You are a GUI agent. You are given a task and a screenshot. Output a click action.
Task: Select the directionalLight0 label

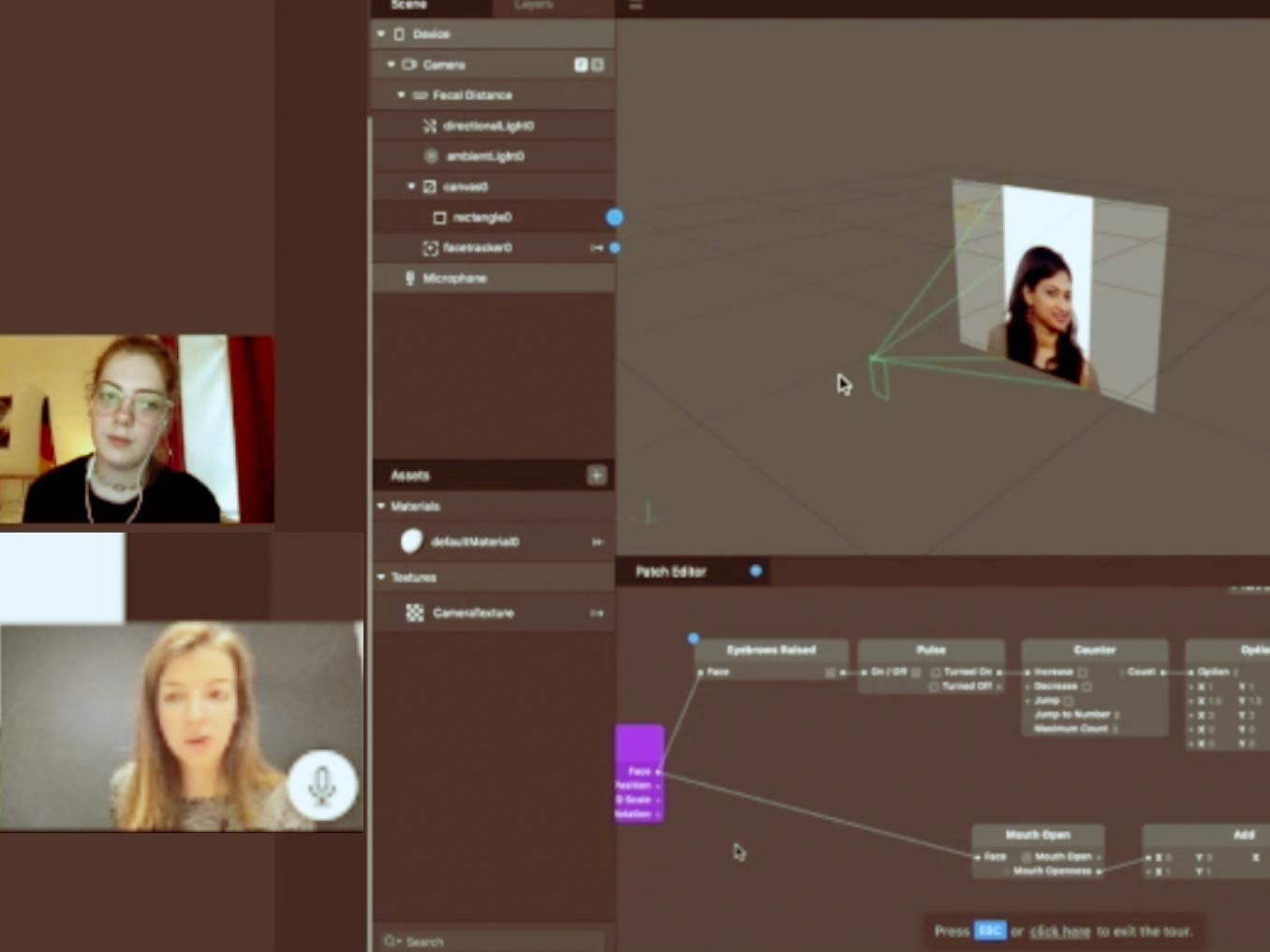488,125
